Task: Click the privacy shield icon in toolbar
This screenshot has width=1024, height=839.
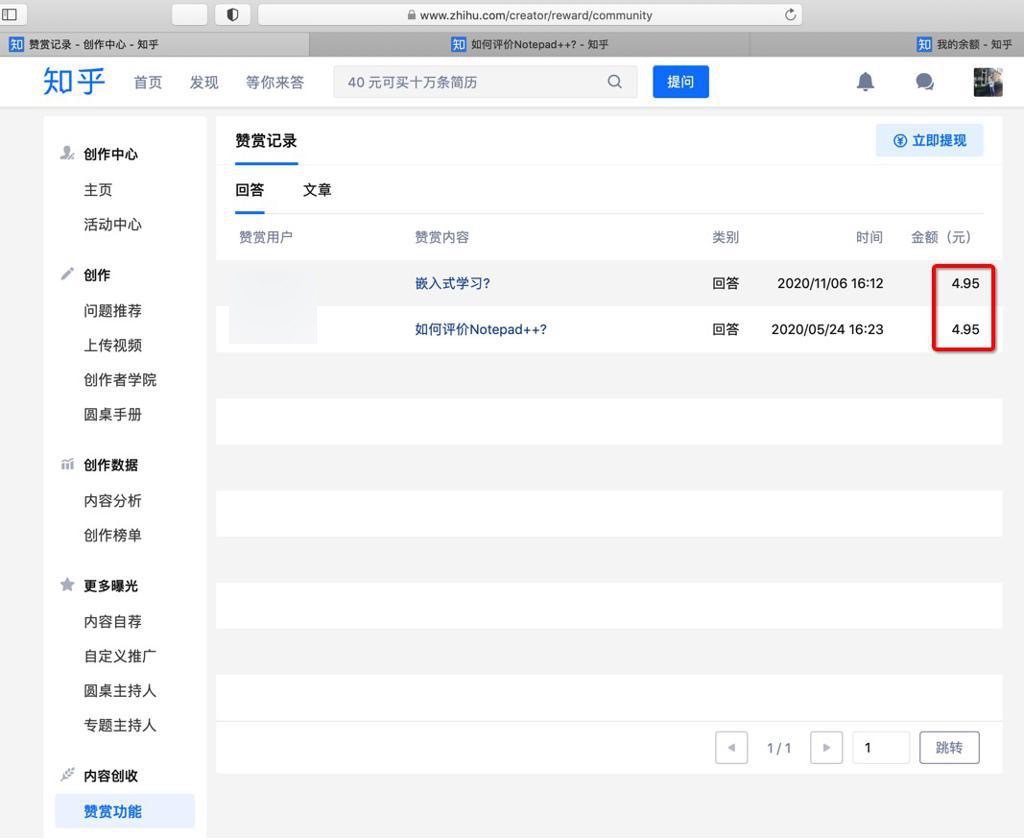Action: click(x=232, y=14)
